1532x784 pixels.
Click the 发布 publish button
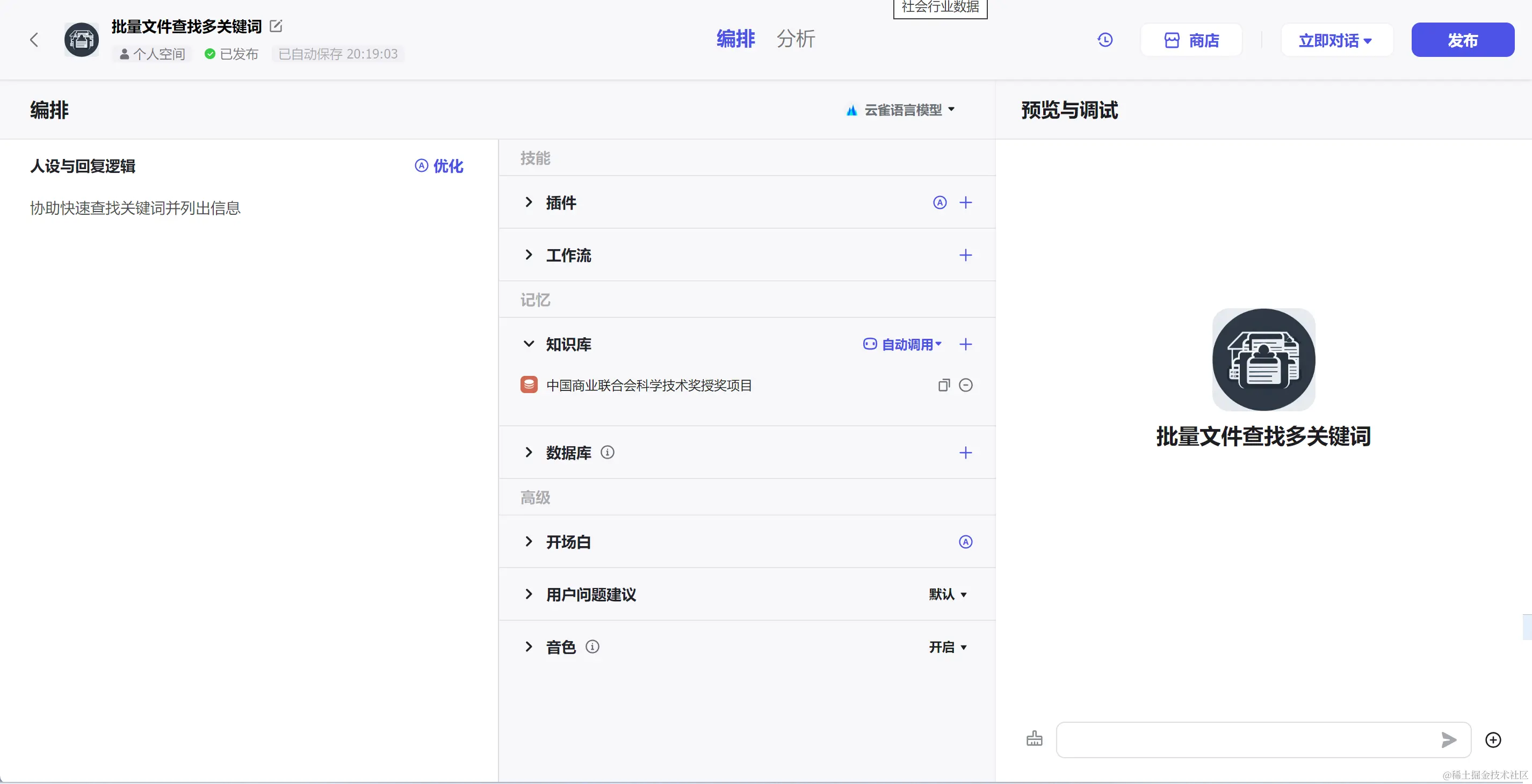tap(1462, 40)
